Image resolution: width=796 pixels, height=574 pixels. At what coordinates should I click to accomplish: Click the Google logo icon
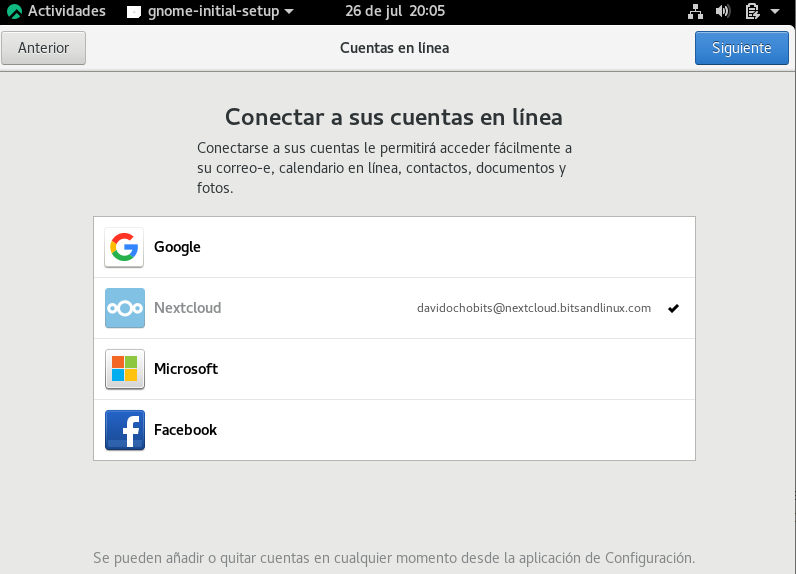pyautogui.click(x=124, y=247)
